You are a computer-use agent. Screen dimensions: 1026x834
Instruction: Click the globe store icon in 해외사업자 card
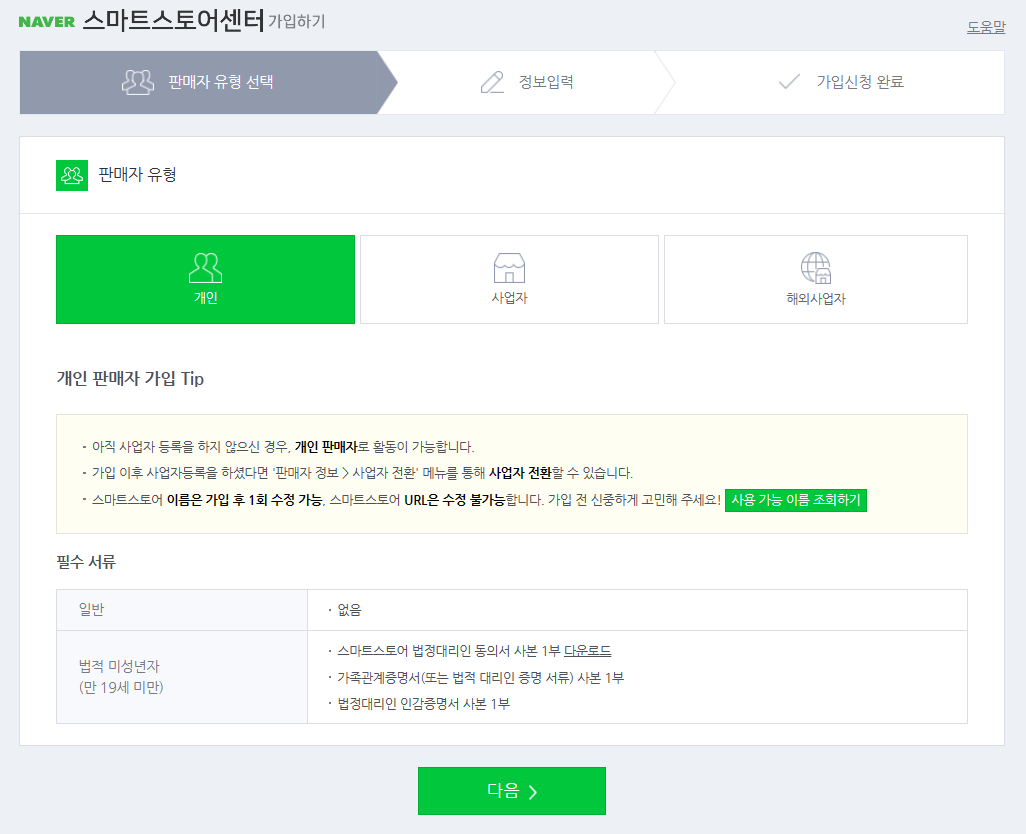816,268
